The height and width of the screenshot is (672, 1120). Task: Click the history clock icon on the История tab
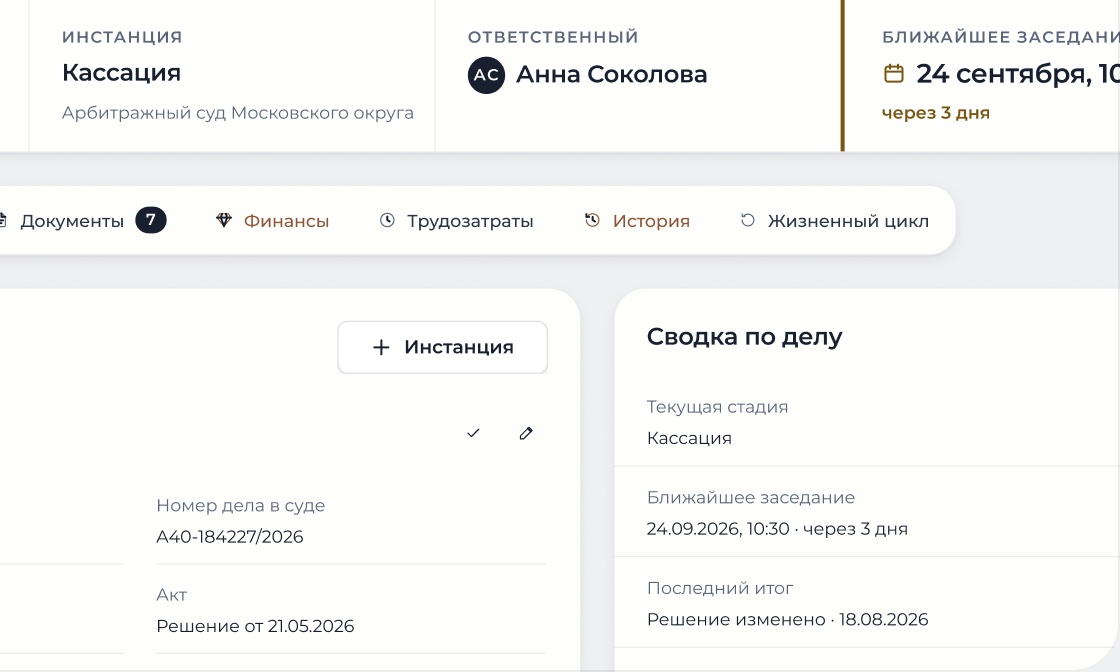(x=592, y=220)
